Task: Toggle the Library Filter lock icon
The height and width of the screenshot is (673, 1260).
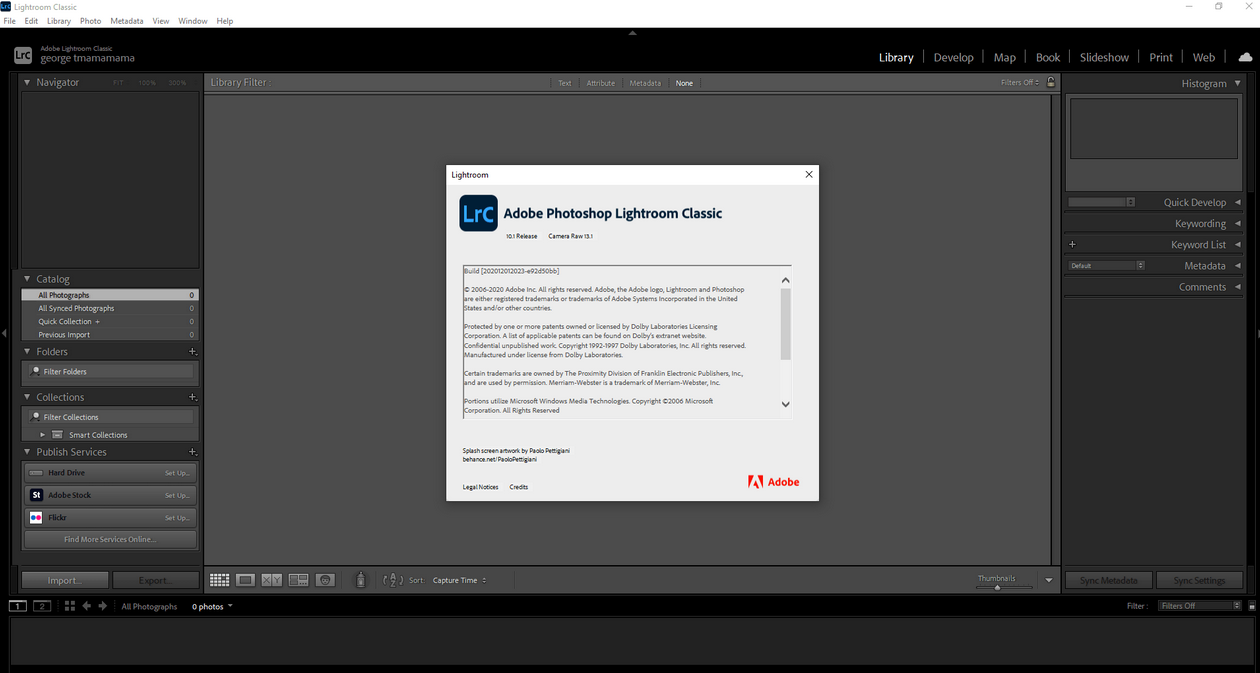Action: pos(1051,82)
